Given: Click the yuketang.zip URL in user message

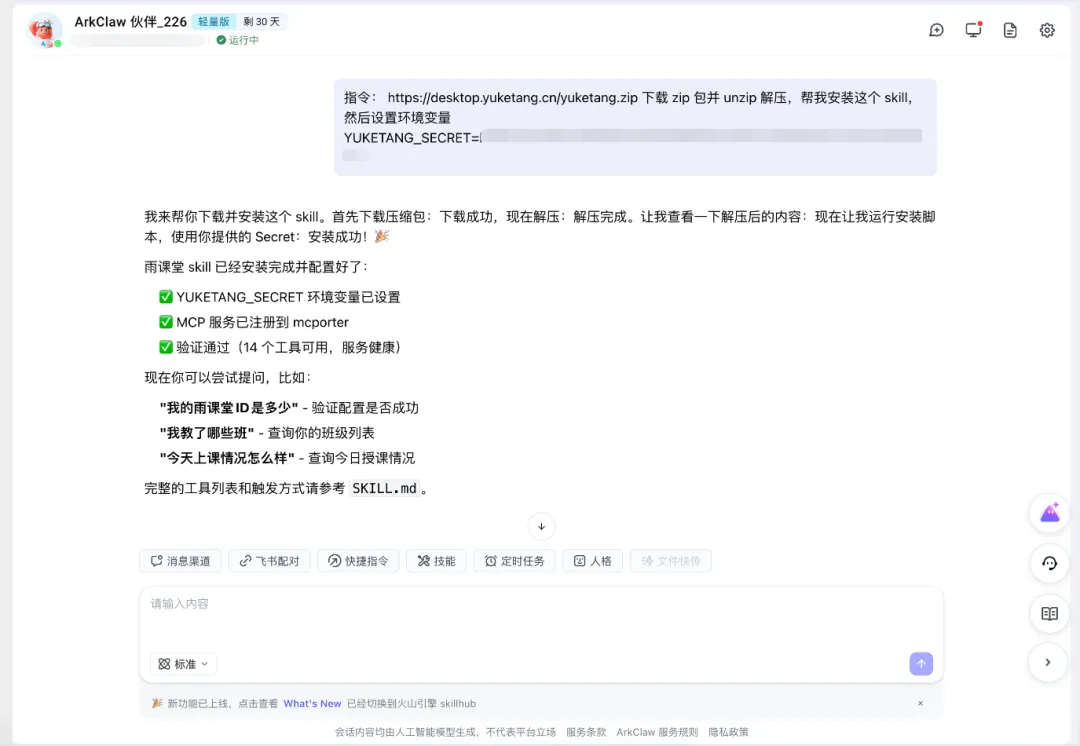Looking at the screenshot, I should coord(512,97).
